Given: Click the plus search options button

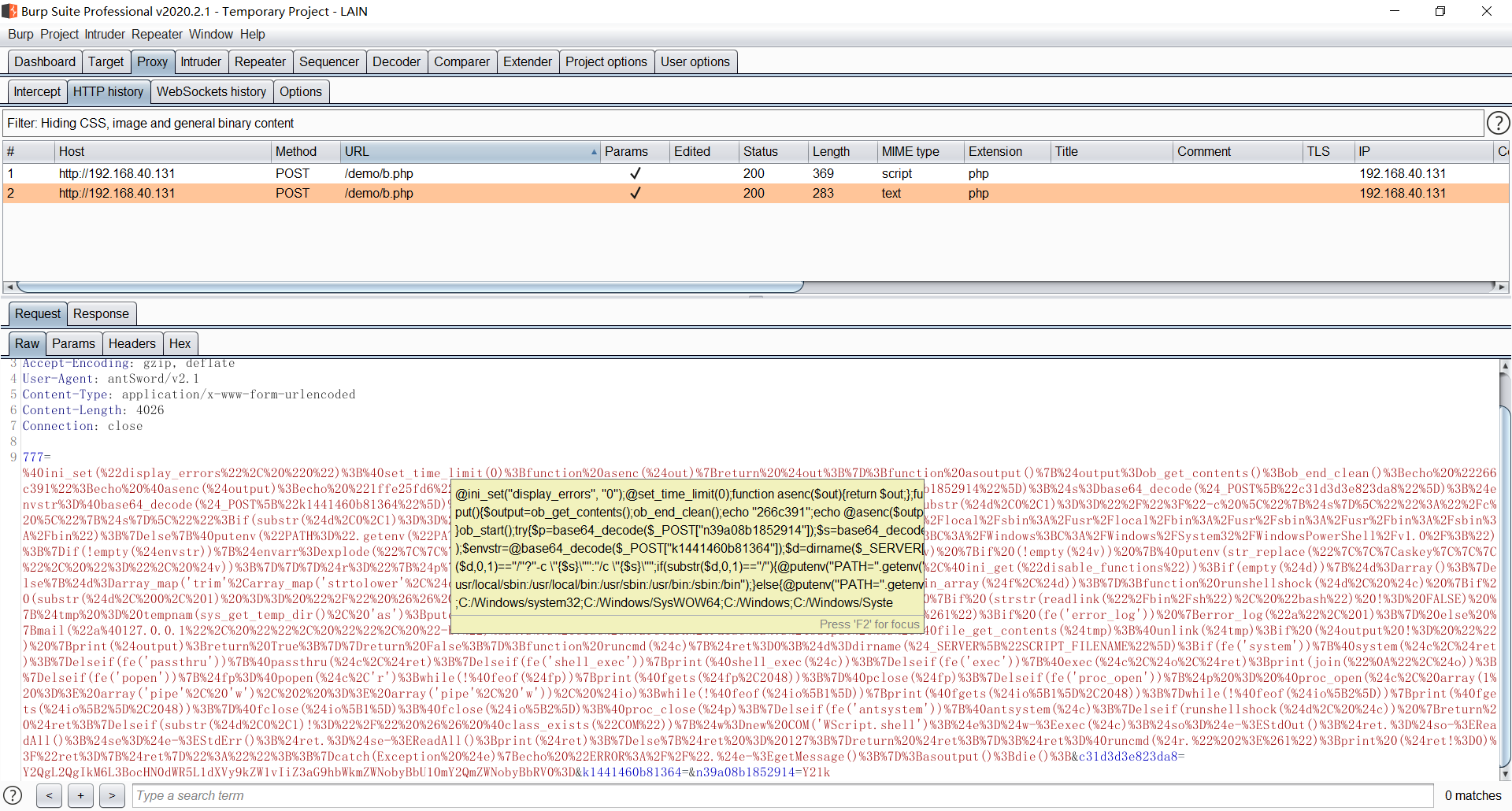Looking at the screenshot, I should (80, 795).
